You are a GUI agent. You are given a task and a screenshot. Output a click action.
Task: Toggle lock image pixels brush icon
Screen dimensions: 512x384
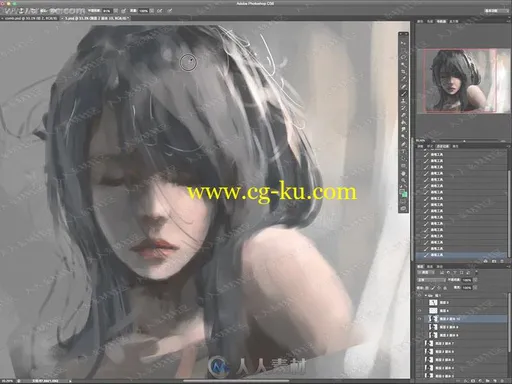click(433, 287)
